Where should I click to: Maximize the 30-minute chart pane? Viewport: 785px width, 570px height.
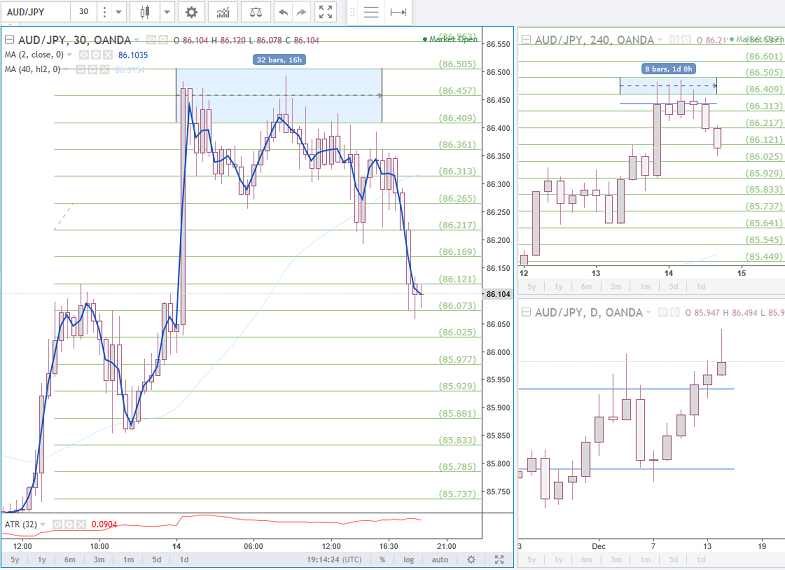click(x=499, y=559)
